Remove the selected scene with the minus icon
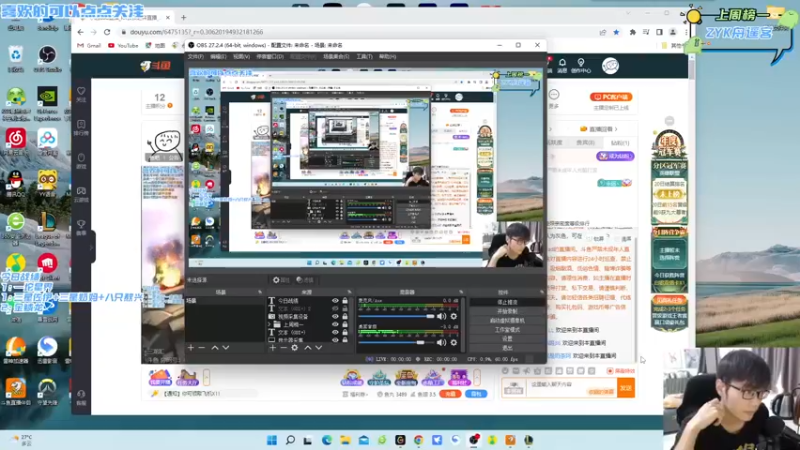Viewport: 800px width, 450px height. 202,347
